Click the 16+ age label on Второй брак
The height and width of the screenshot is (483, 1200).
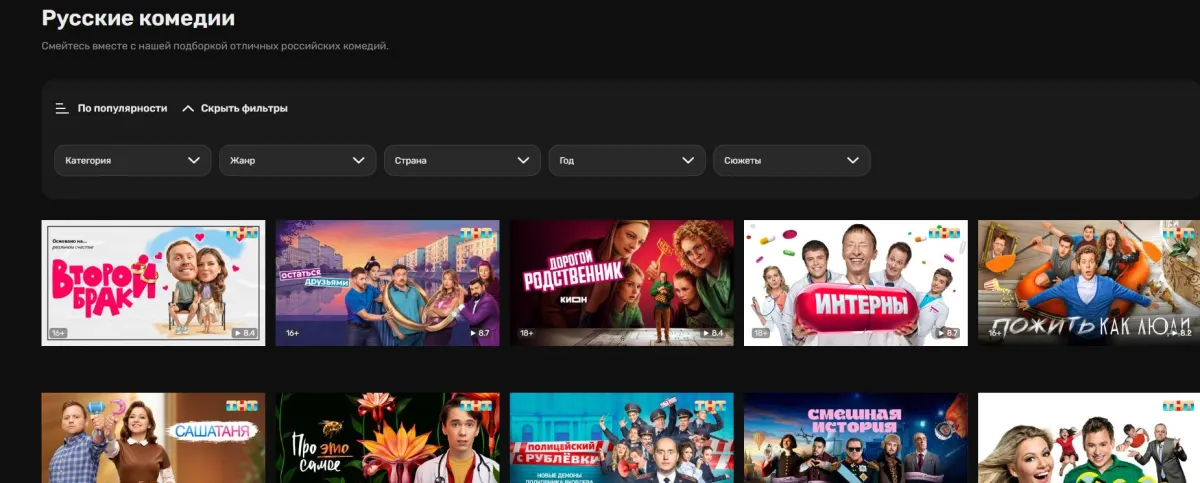[x=58, y=333]
